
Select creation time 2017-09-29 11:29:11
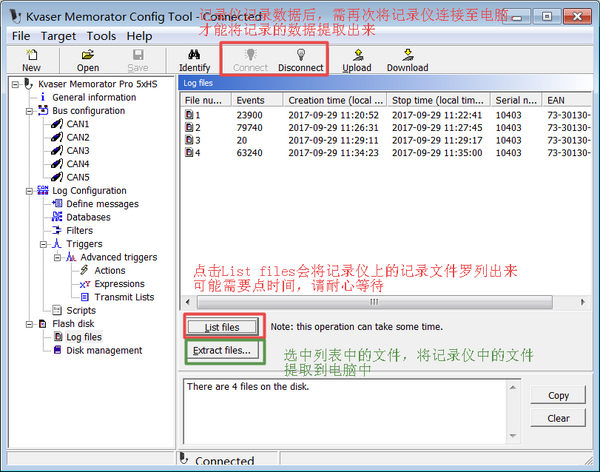pyautogui.click(x=333, y=140)
